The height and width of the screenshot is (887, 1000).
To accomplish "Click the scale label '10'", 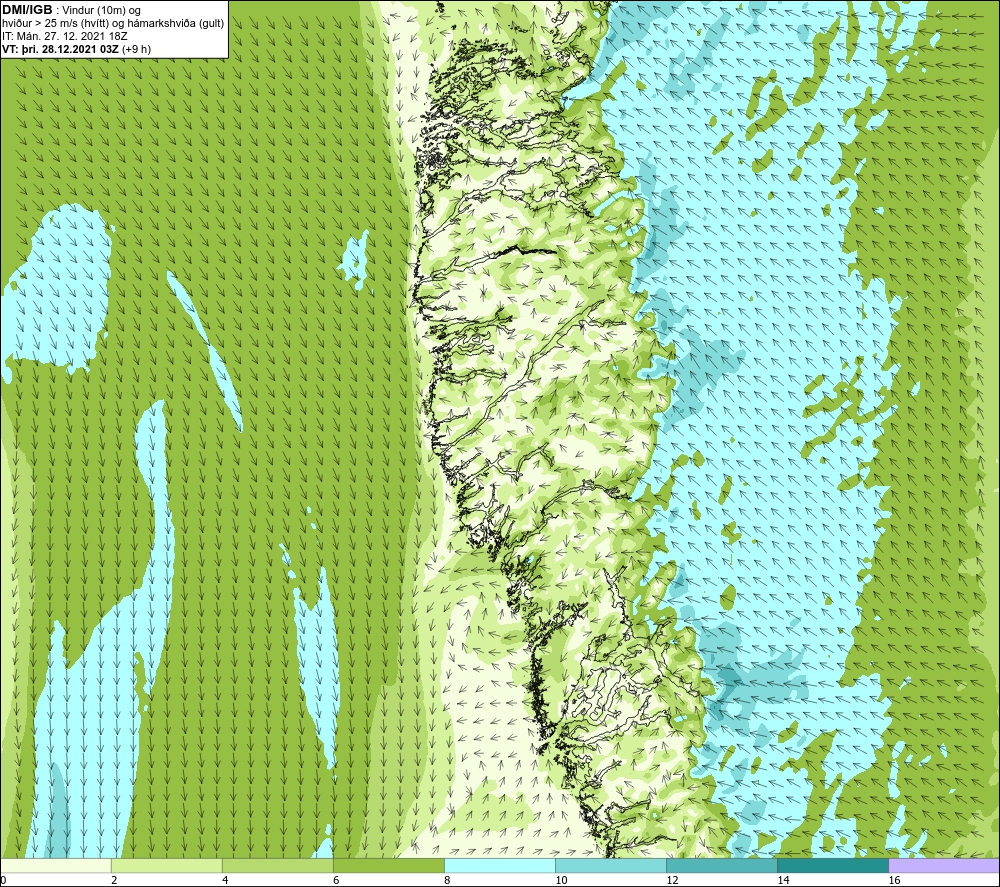I will click(561, 880).
